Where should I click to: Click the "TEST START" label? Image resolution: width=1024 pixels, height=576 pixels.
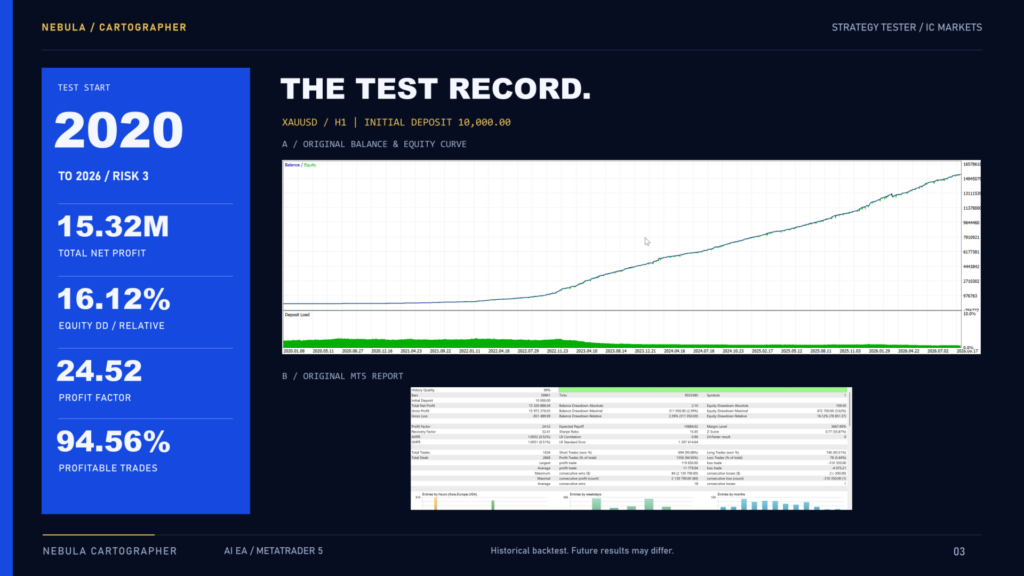pyautogui.click(x=84, y=88)
